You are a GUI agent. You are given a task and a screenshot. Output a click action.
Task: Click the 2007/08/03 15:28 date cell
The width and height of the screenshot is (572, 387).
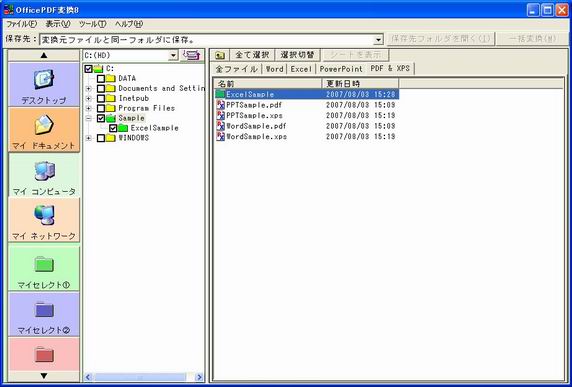[360, 94]
